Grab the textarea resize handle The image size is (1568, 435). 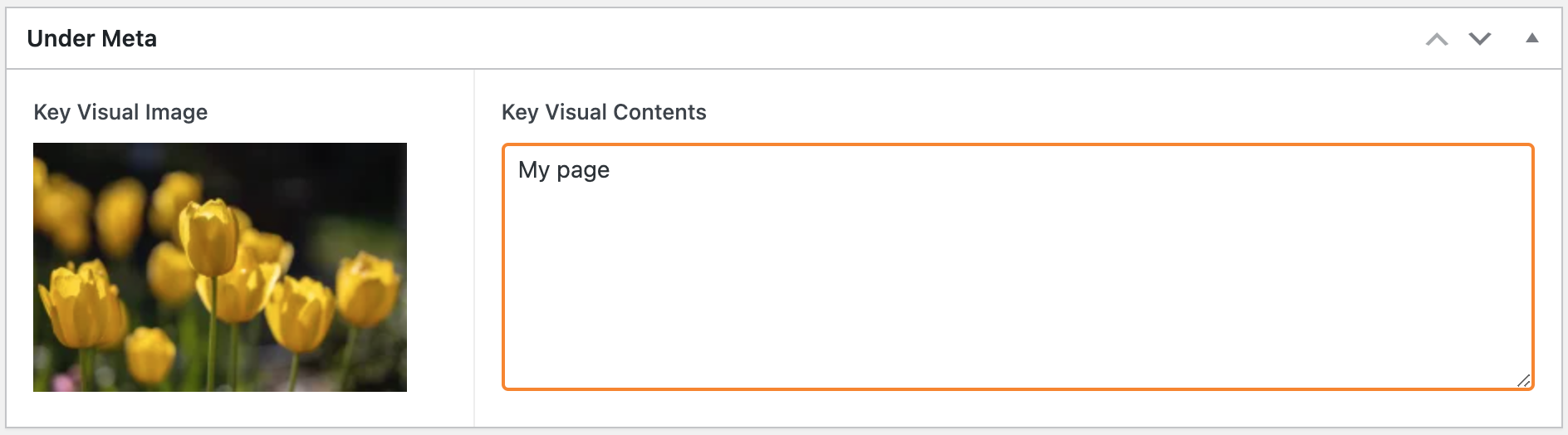pyautogui.click(x=1523, y=380)
